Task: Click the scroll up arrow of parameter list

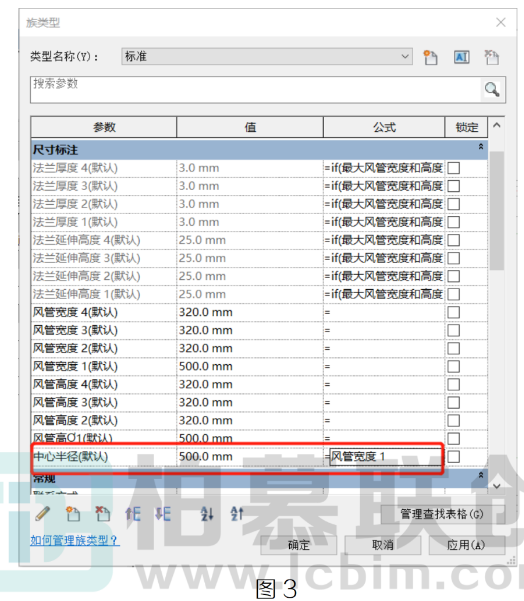Action: coord(497,125)
